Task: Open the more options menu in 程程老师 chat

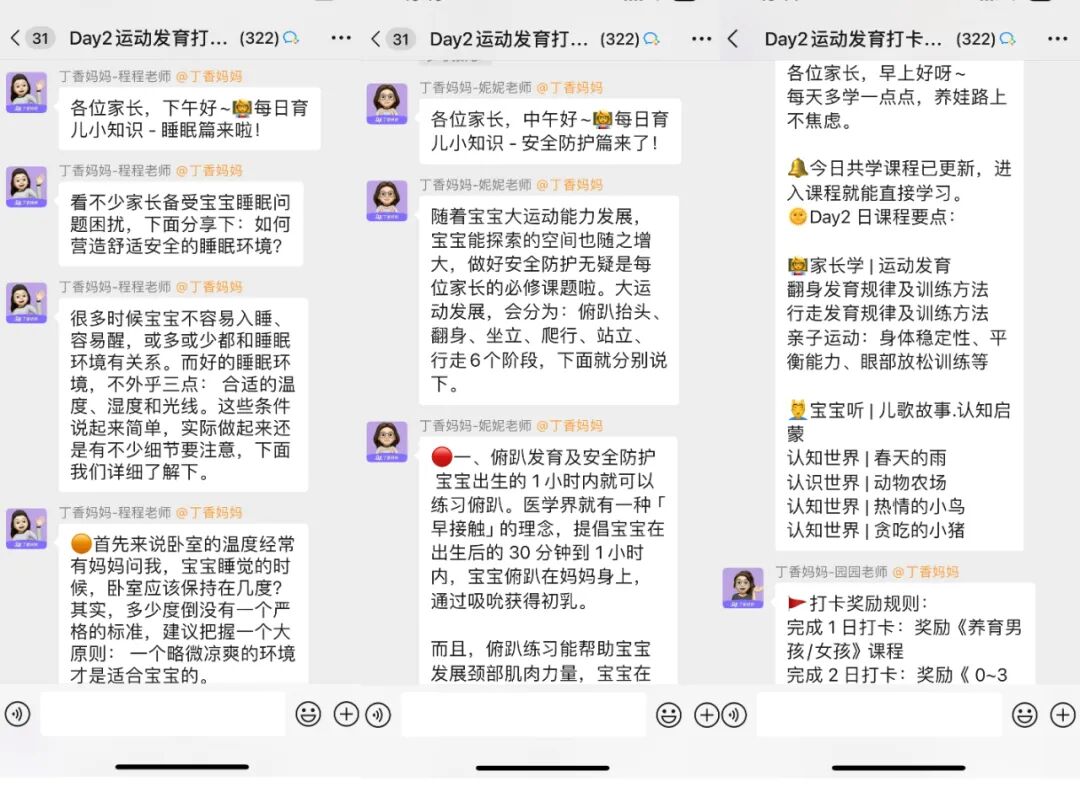Action: click(341, 38)
